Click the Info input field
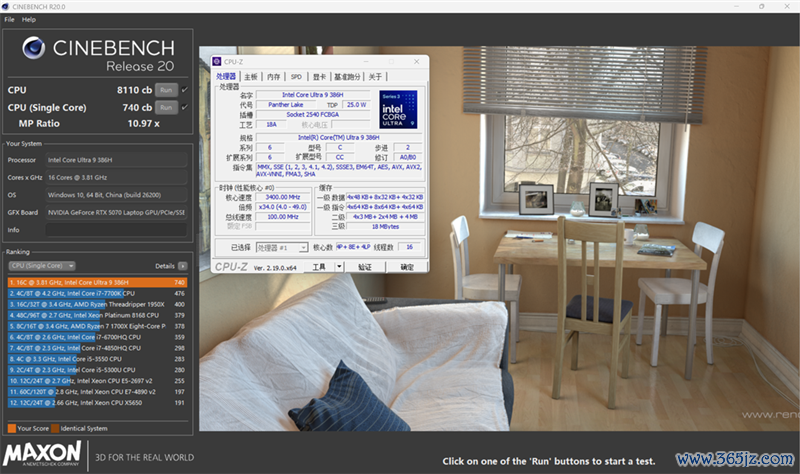This screenshot has width=800, height=474. 116,230
